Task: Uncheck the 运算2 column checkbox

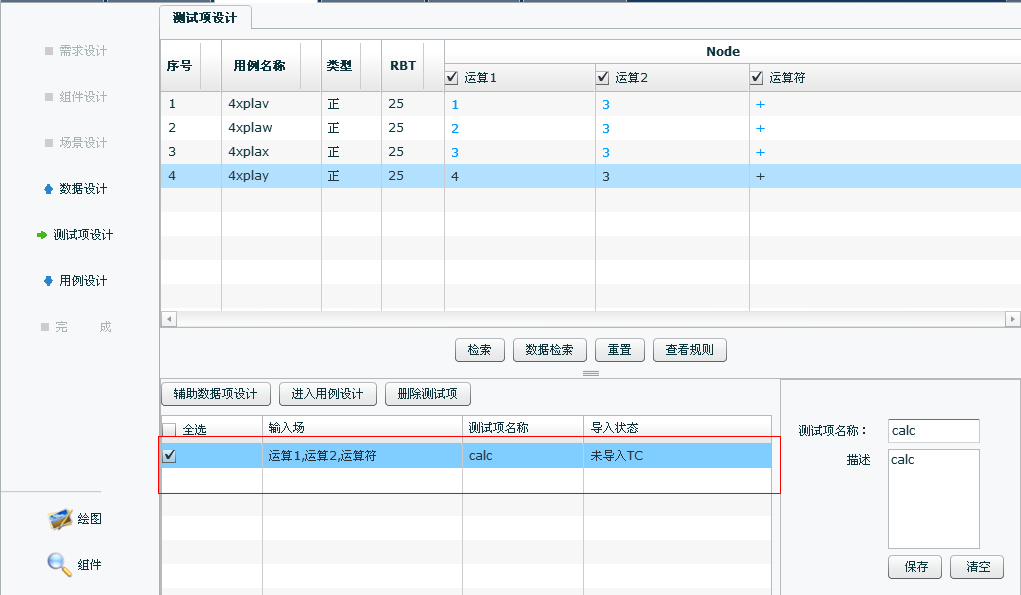Action: click(602, 78)
